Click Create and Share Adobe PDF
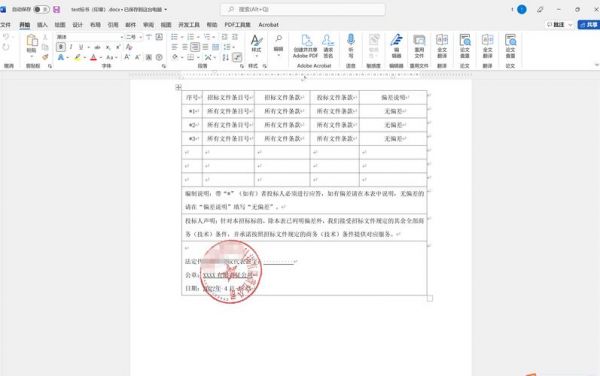This screenshot has height=376, width=600. 305,46
